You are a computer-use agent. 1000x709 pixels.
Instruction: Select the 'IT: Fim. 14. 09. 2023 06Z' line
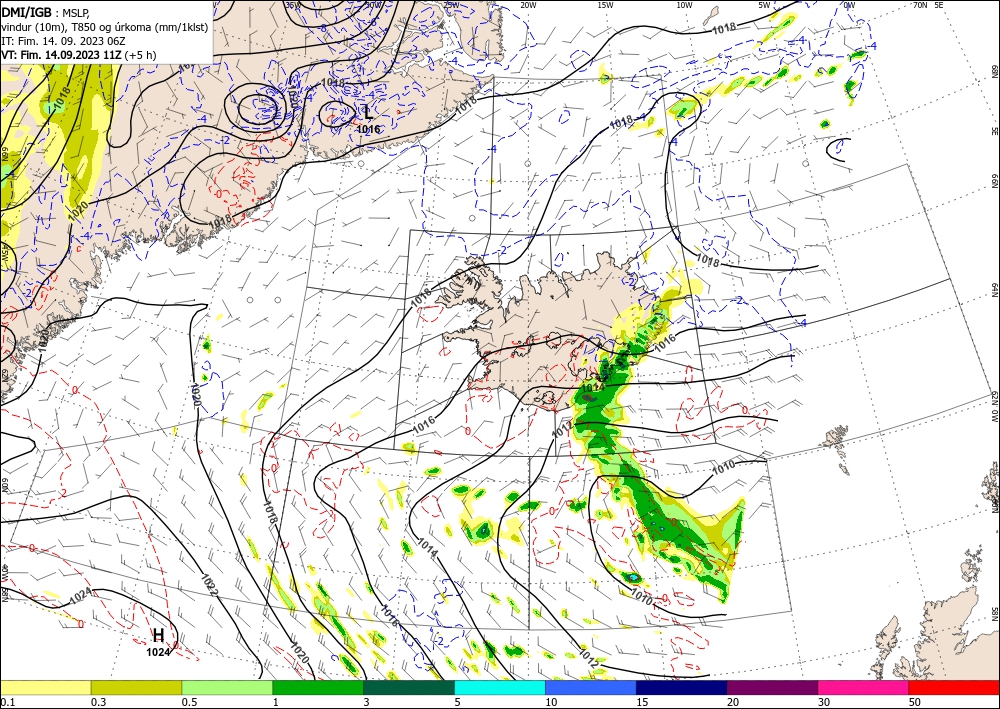click(62, 41)
